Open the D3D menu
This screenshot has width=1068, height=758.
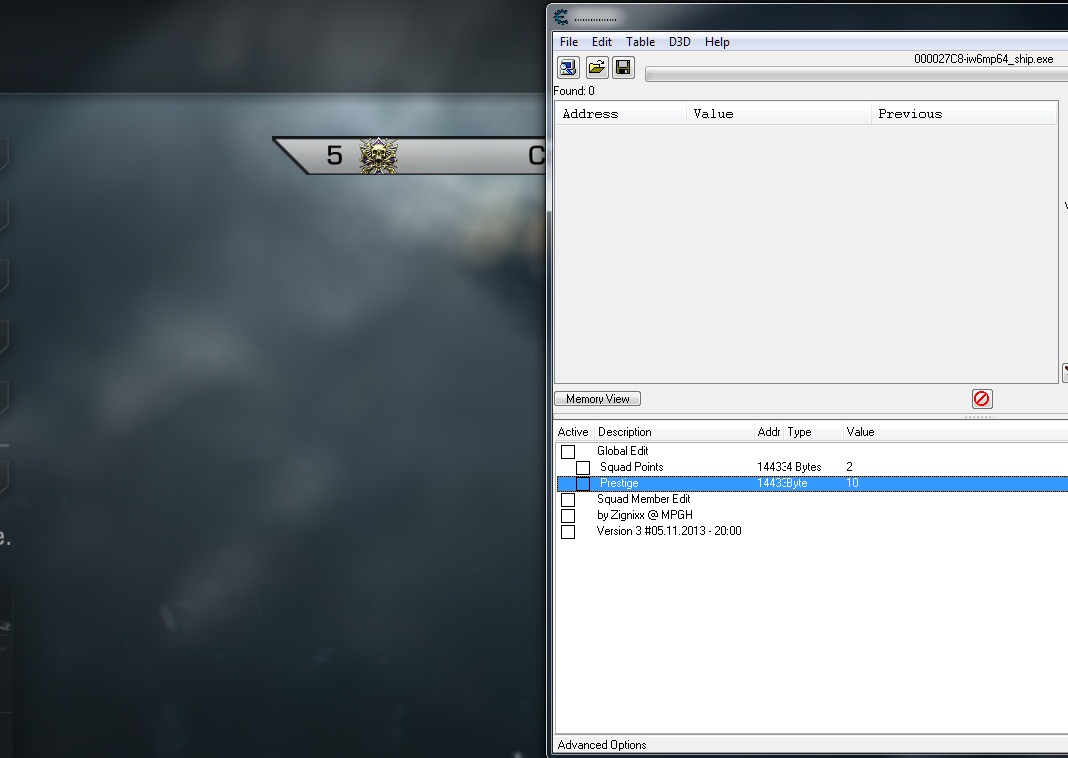pyautogui.click(x=680, y=42)
